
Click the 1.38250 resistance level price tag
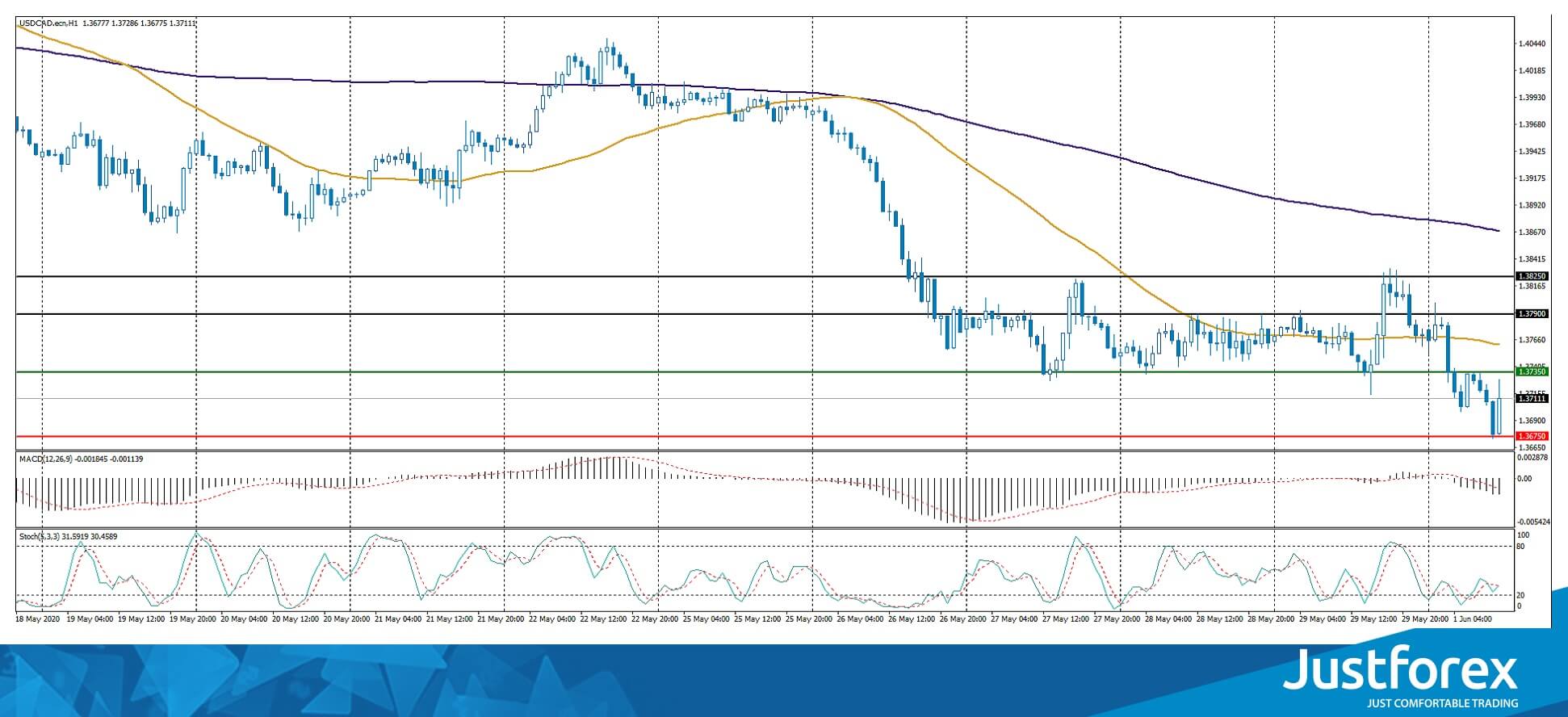[x=1532, y=276]
